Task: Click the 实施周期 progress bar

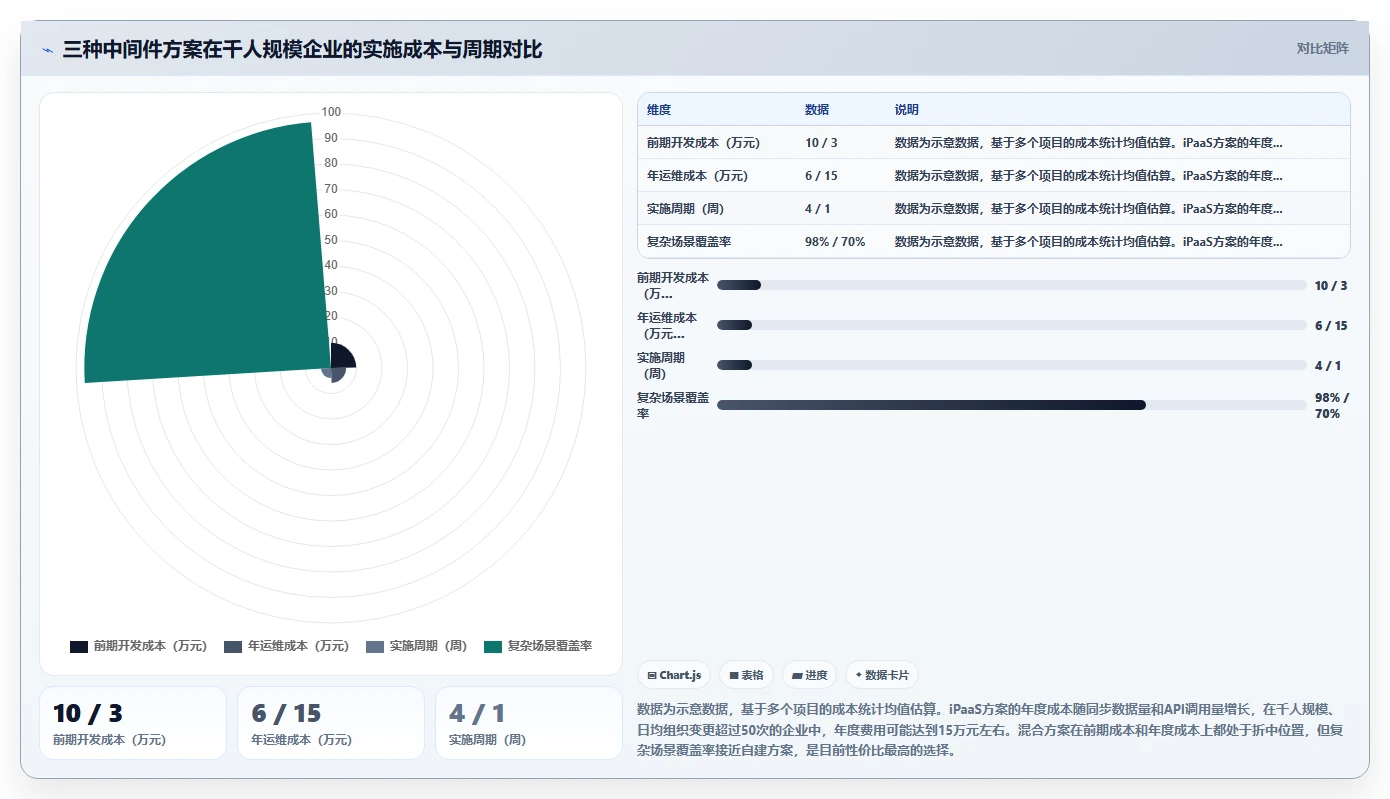Action: click(x=1011, y=365)
